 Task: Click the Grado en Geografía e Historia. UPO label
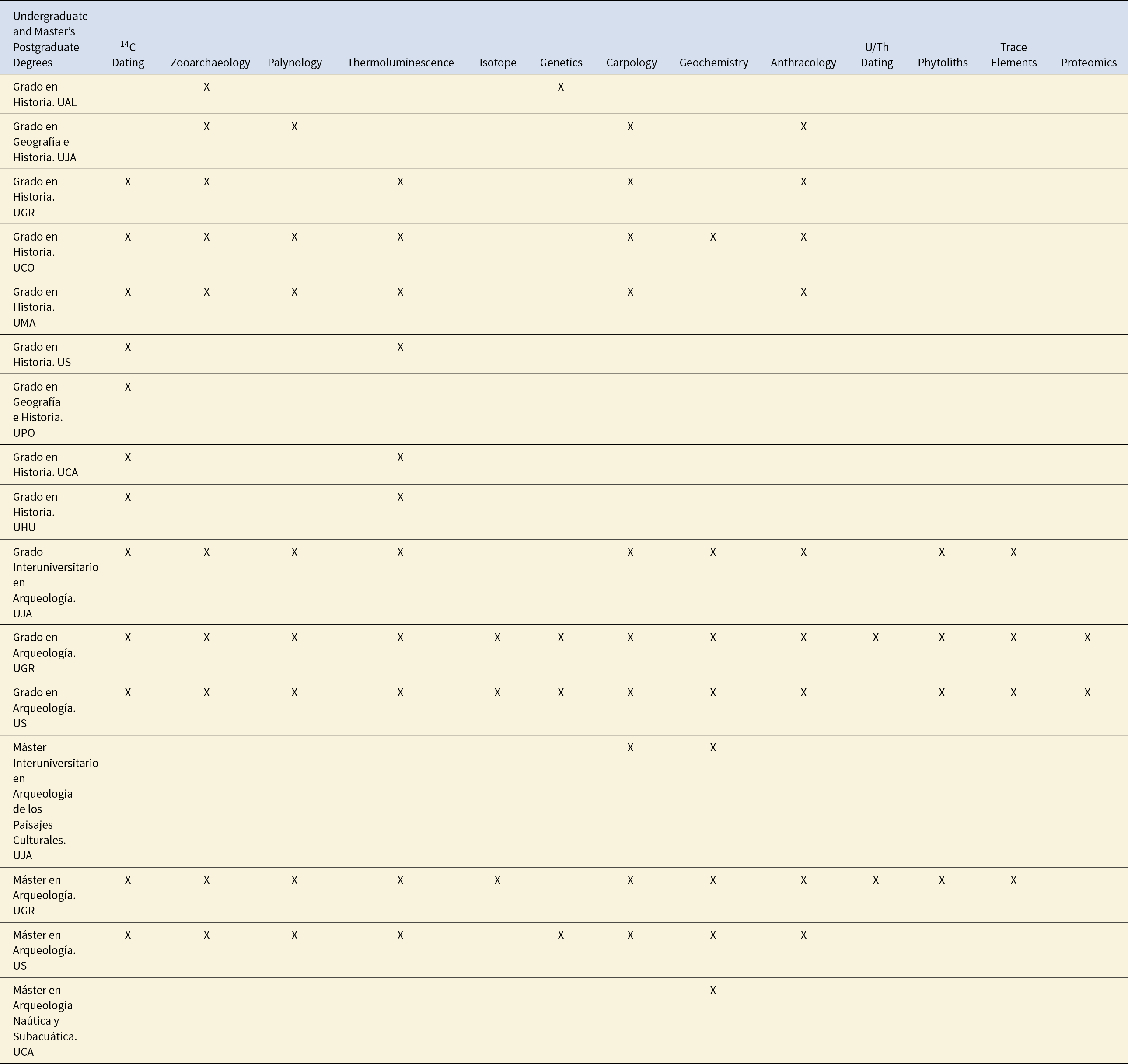[x=38, y=409]
